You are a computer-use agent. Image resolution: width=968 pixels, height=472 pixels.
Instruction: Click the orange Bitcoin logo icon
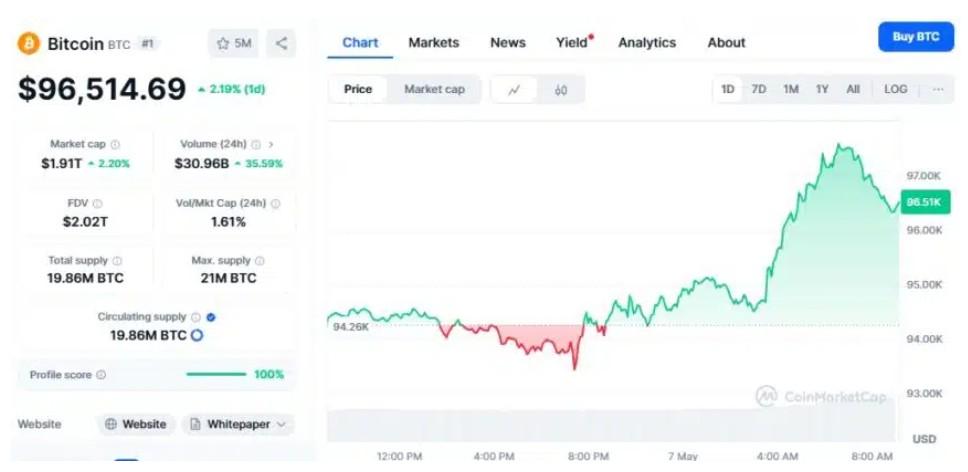click(x=28, y=44)
